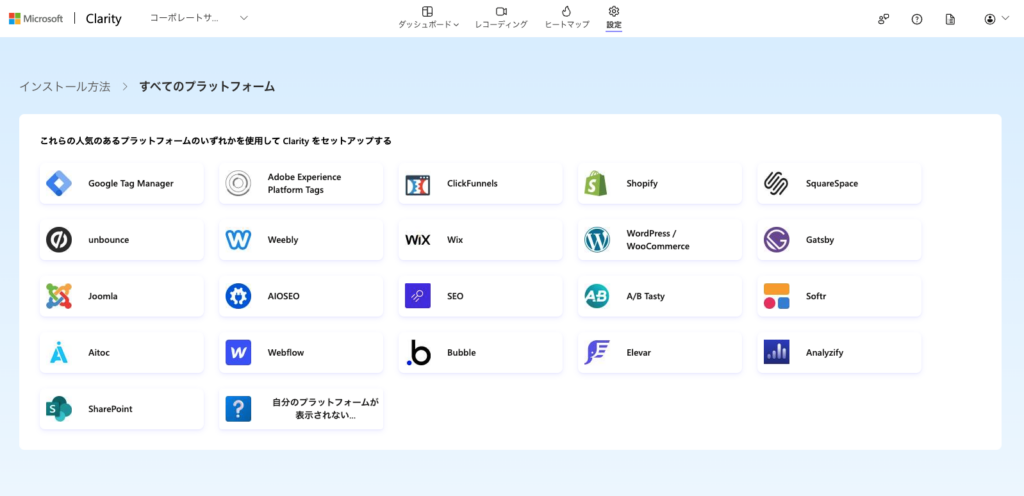Click the Microsoft logo
Image resolution: width=1024 pixels, height=496 pixels.
[x=36, y=18]
